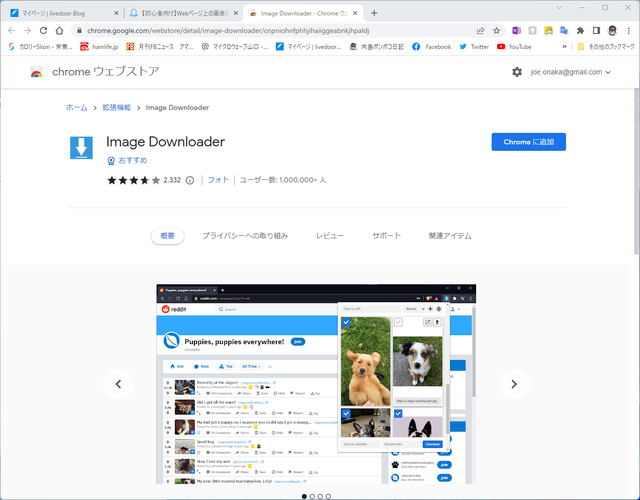
Task: Toggle the browser side panel icon
Action: (596, 31)
